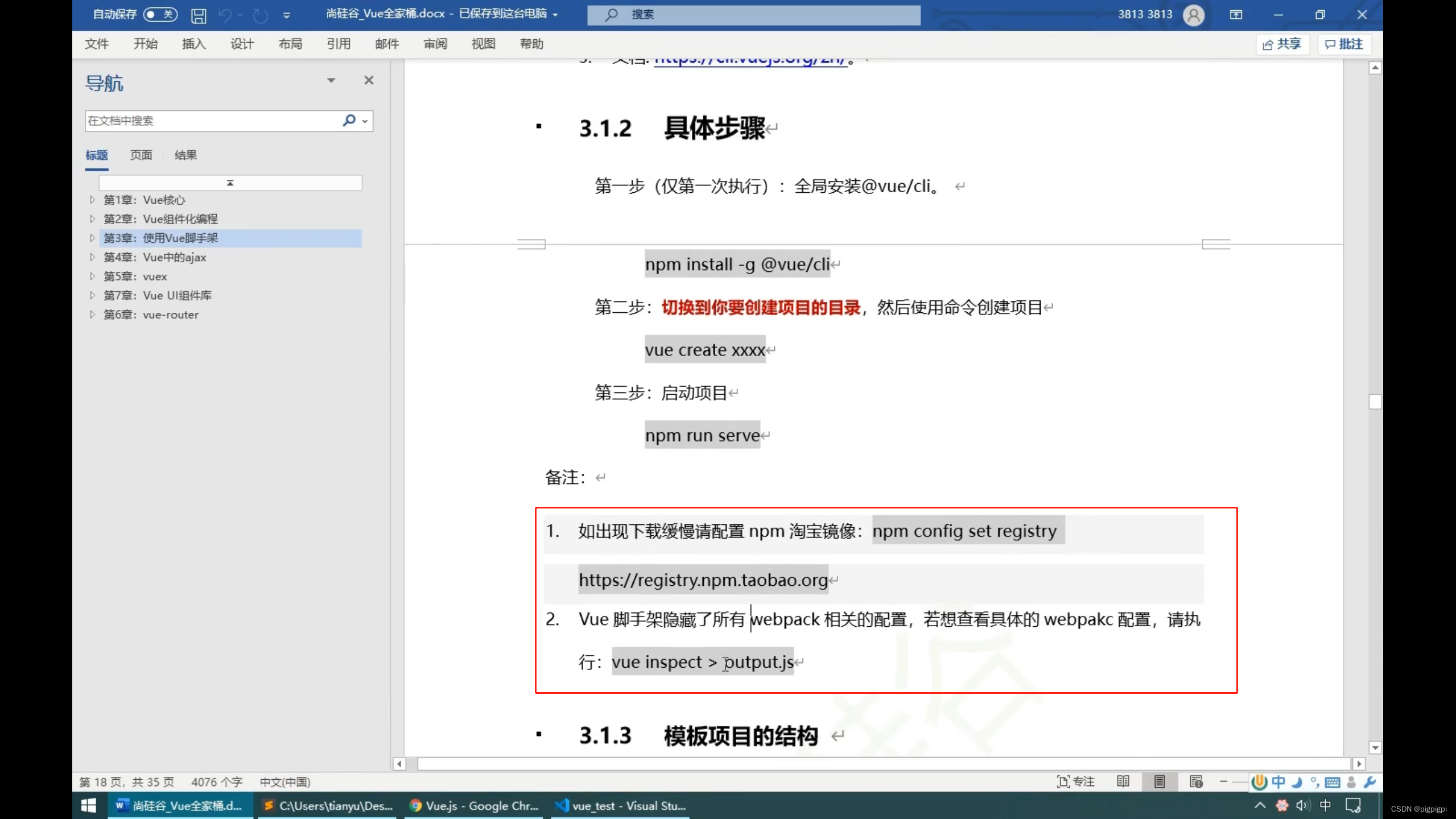1456x819 pixels.
Task: Switch to Web Layout view icon
Action: [x=1196, y=781]
